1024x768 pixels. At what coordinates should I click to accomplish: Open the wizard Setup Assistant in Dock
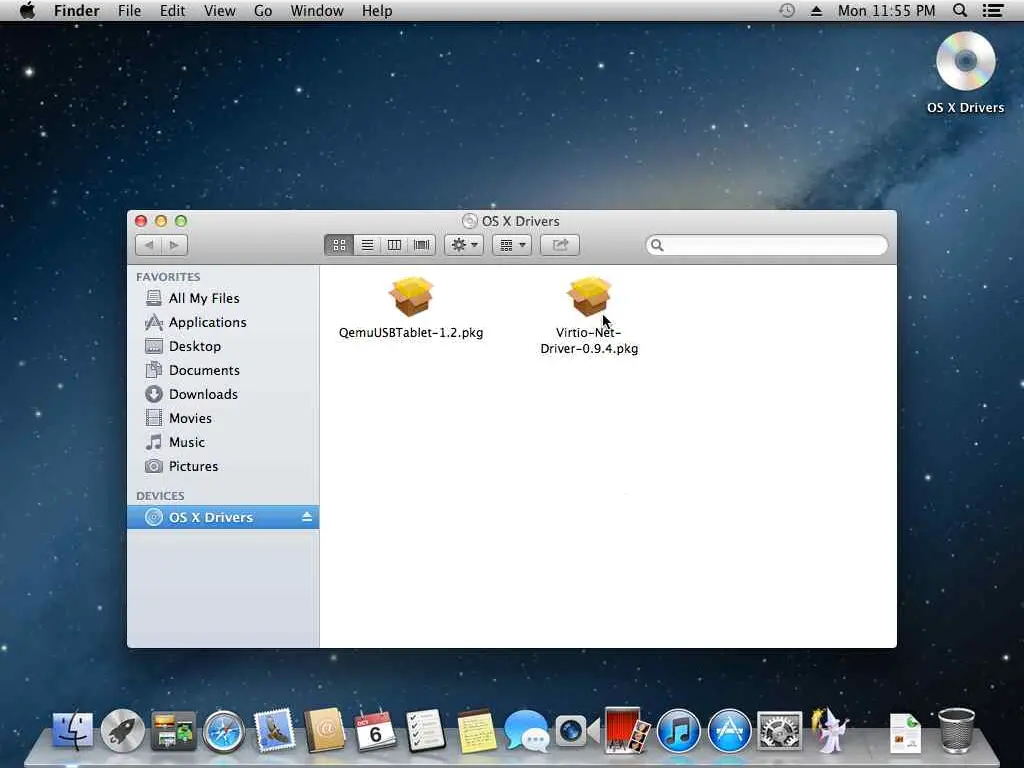[829, 730]
